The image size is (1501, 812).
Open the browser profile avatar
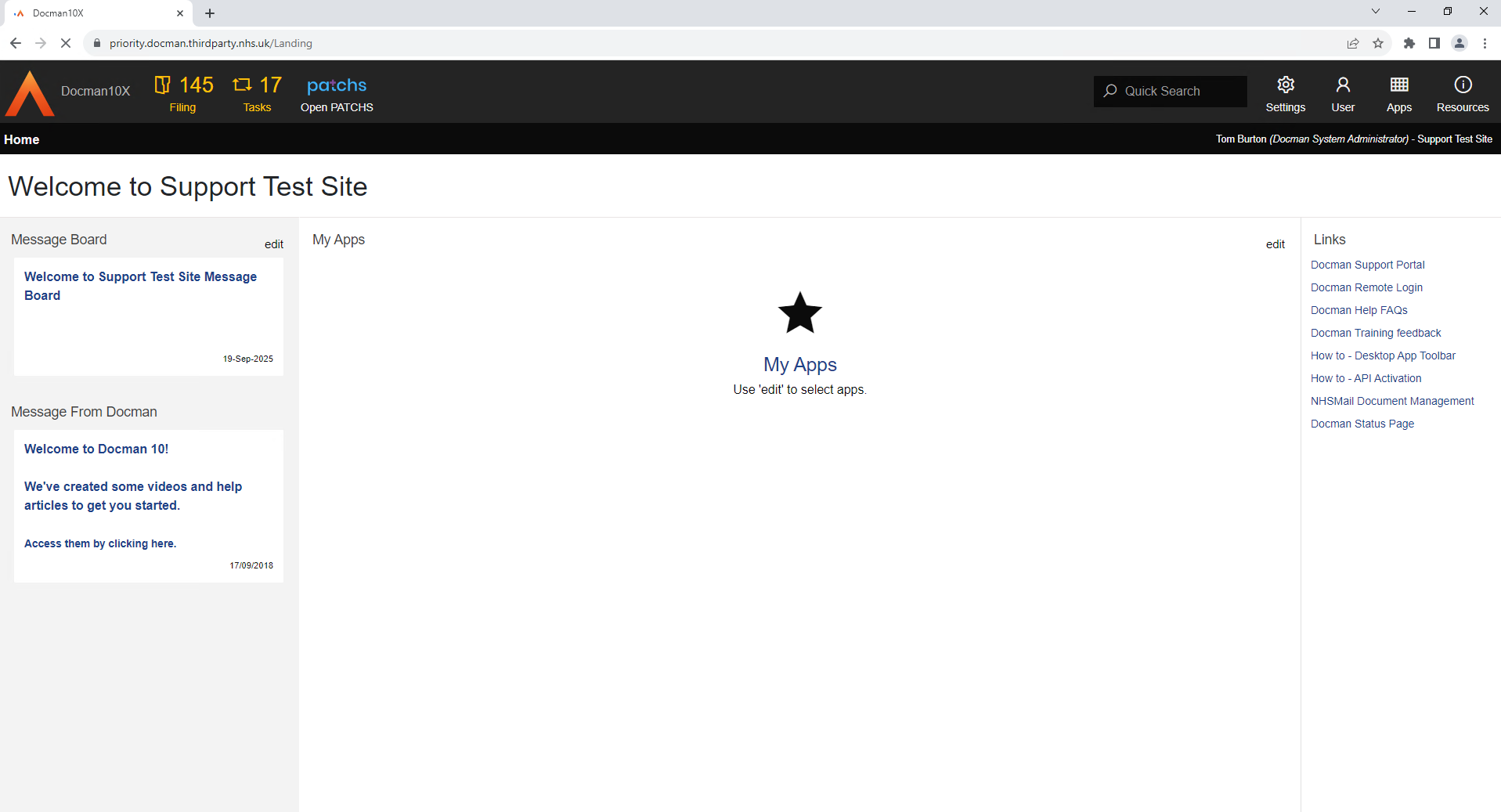coord(1460,43)
